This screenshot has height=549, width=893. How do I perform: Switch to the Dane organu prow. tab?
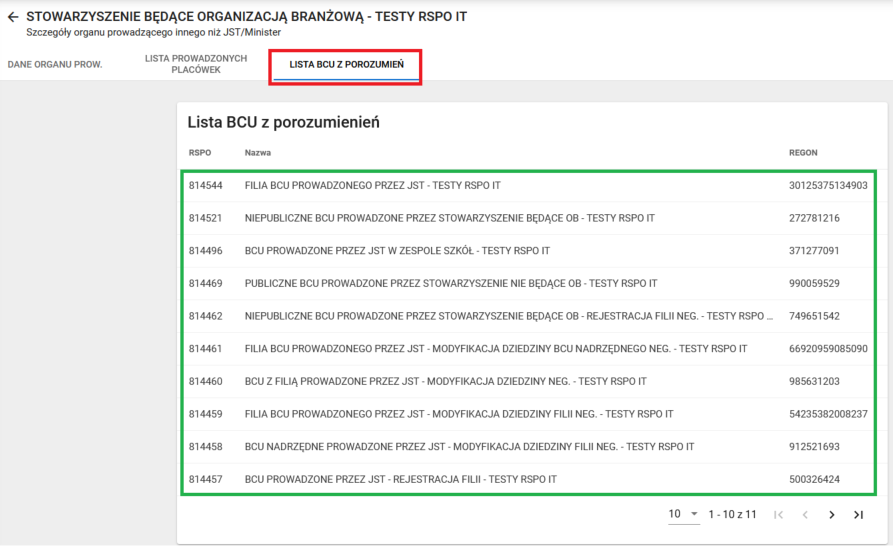[x=55, y=65]
